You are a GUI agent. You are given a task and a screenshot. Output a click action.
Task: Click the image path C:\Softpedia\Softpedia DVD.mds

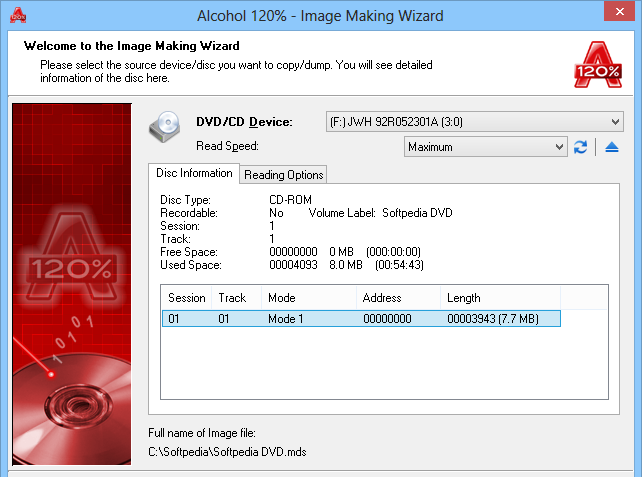(x=227, y=452)
